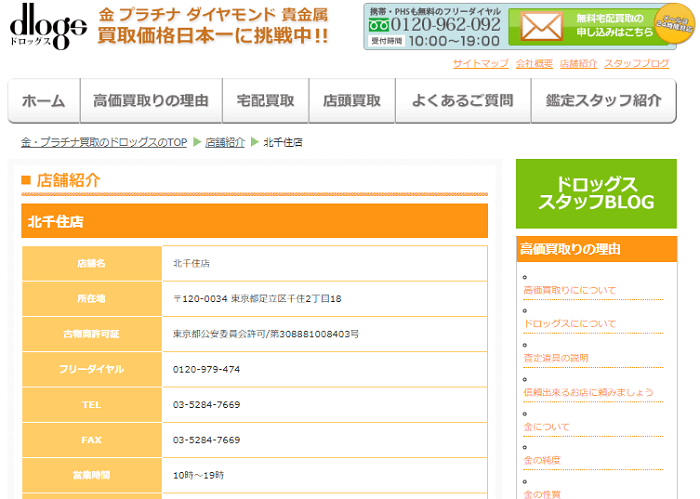The image size is (700, 499).
Task: Open 金について sidebar link
Action: (546, 427)
